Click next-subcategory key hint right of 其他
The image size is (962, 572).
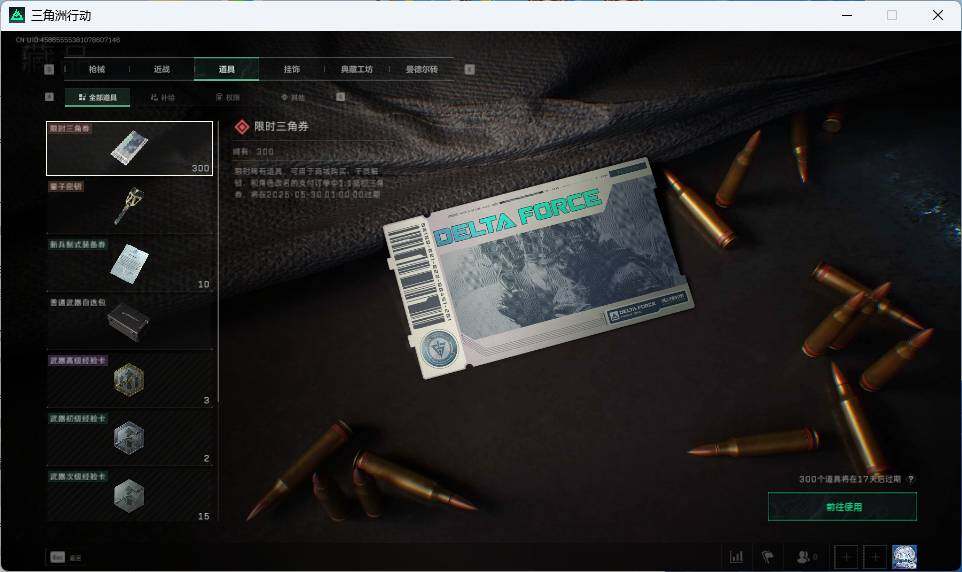tap(341, 97)
